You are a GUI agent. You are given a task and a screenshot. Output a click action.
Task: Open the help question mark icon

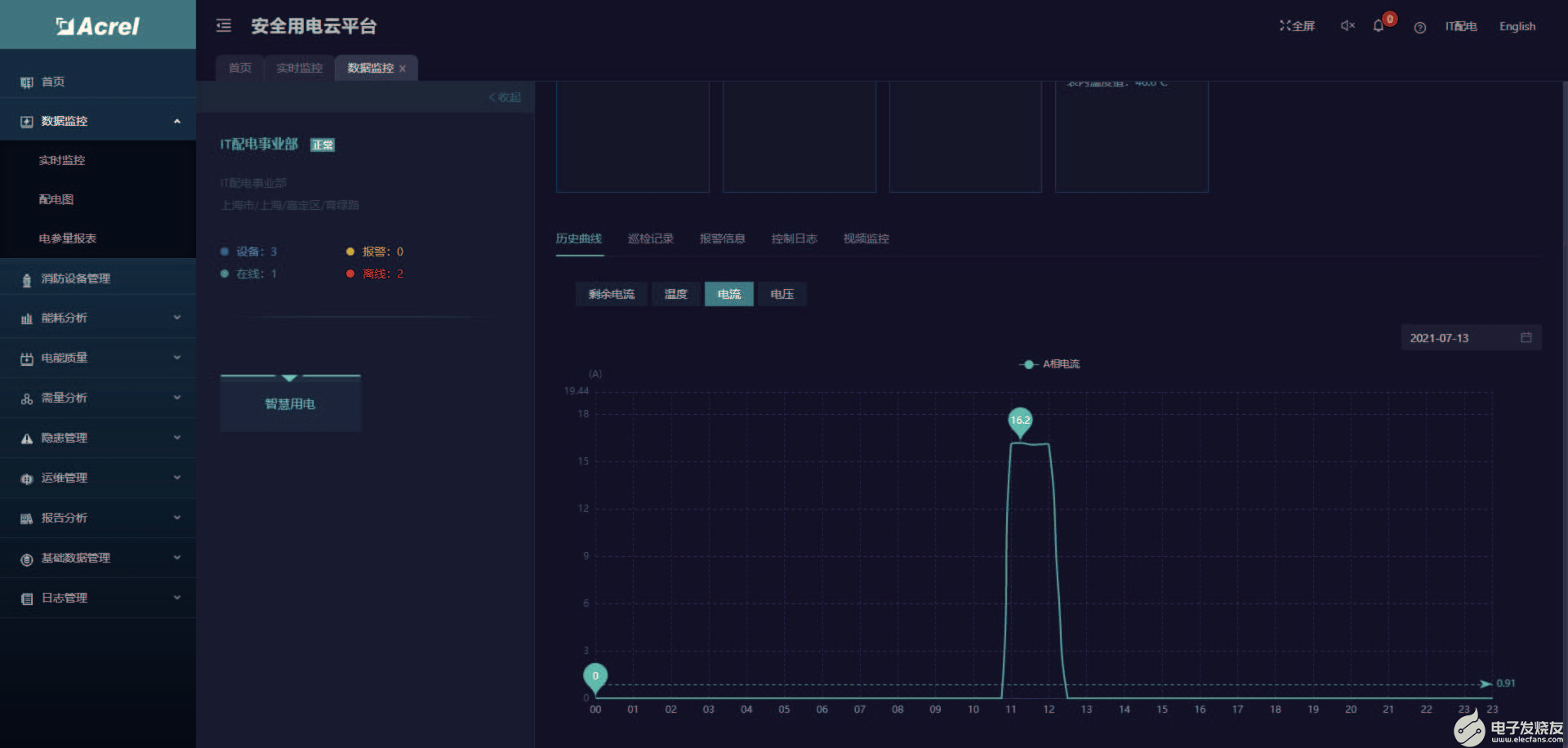point(1420,28)
